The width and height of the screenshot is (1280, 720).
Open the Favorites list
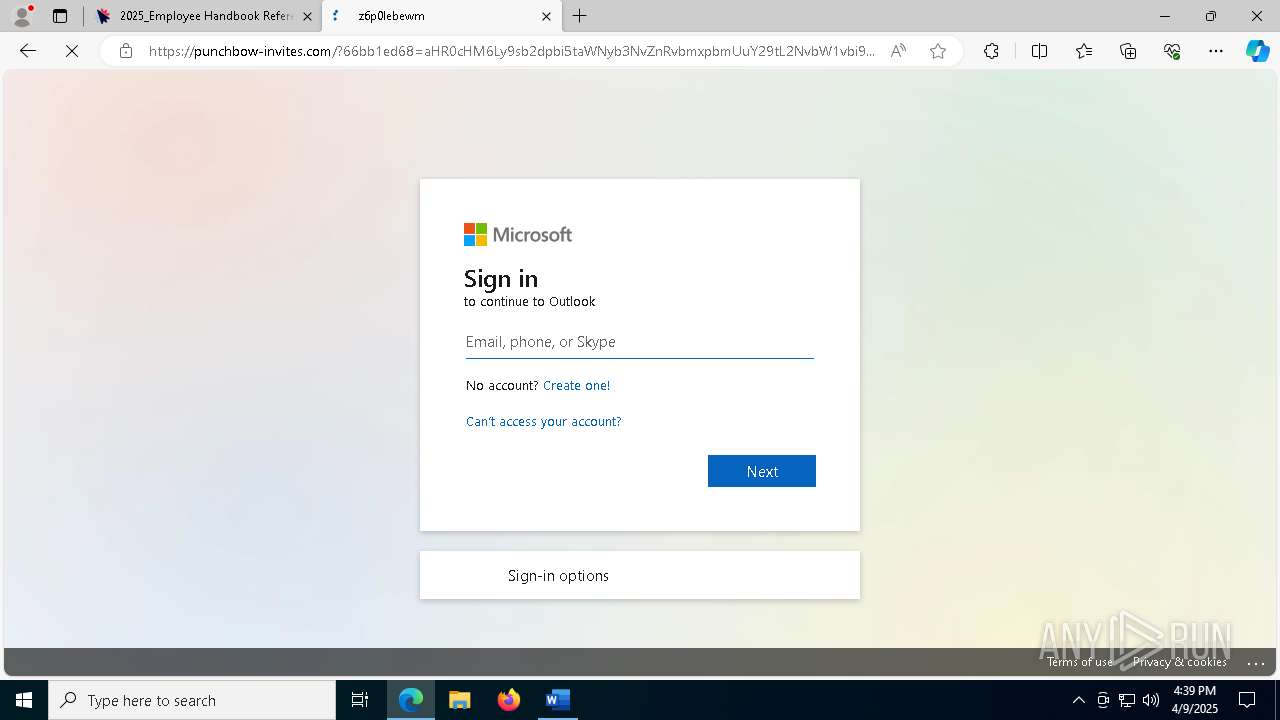click(x=1084, y=51)
